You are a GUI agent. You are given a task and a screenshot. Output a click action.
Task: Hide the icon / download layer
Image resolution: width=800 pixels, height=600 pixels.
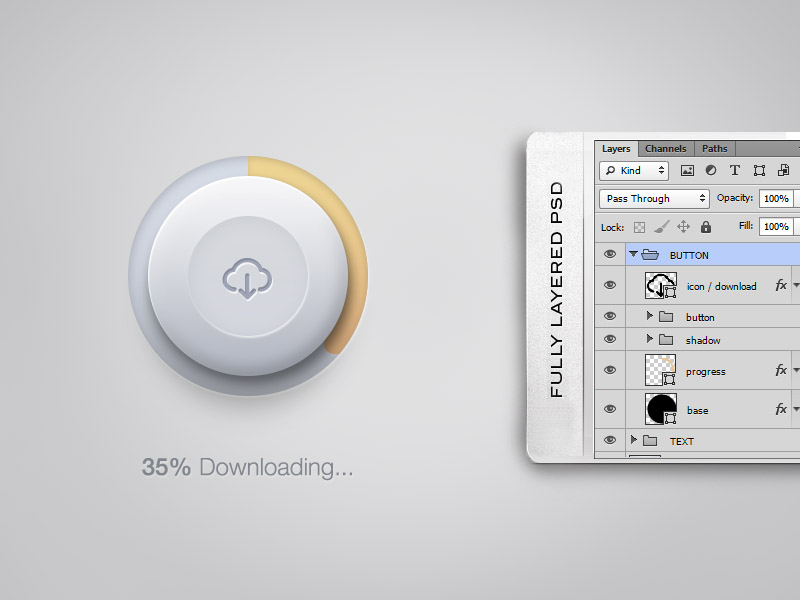click(610, 285)
